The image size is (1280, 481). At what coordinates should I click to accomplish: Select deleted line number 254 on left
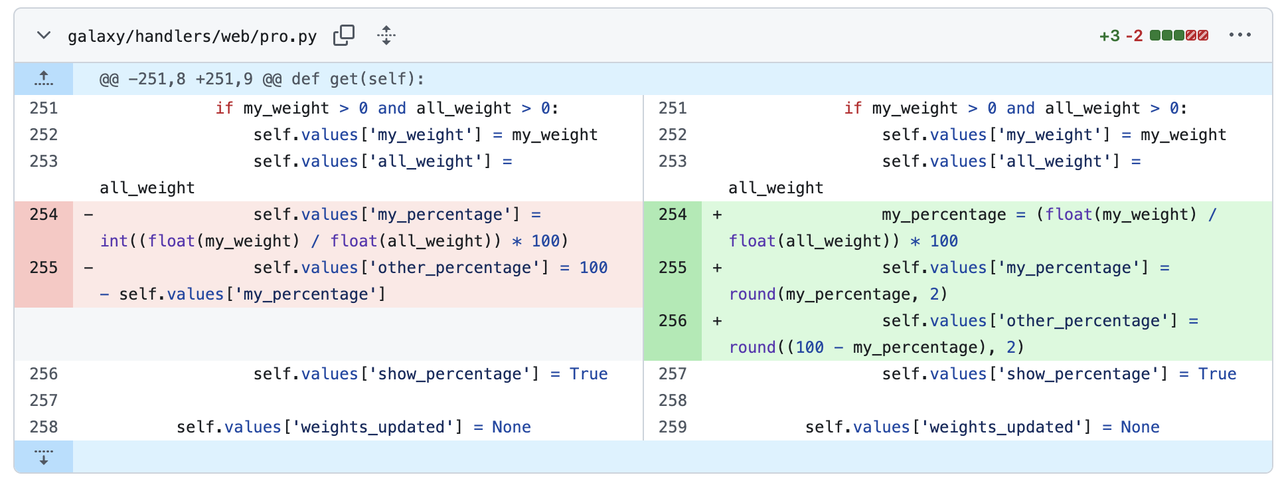[43, 214]
